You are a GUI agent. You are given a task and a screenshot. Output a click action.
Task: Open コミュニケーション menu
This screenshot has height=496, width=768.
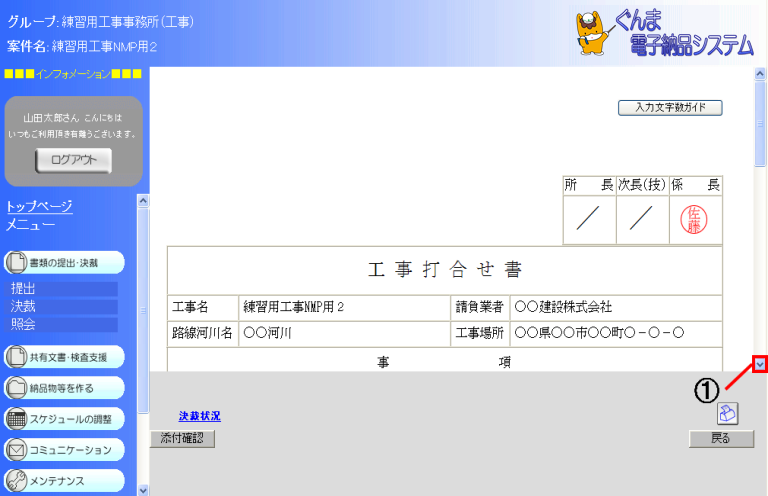(64, 449)
